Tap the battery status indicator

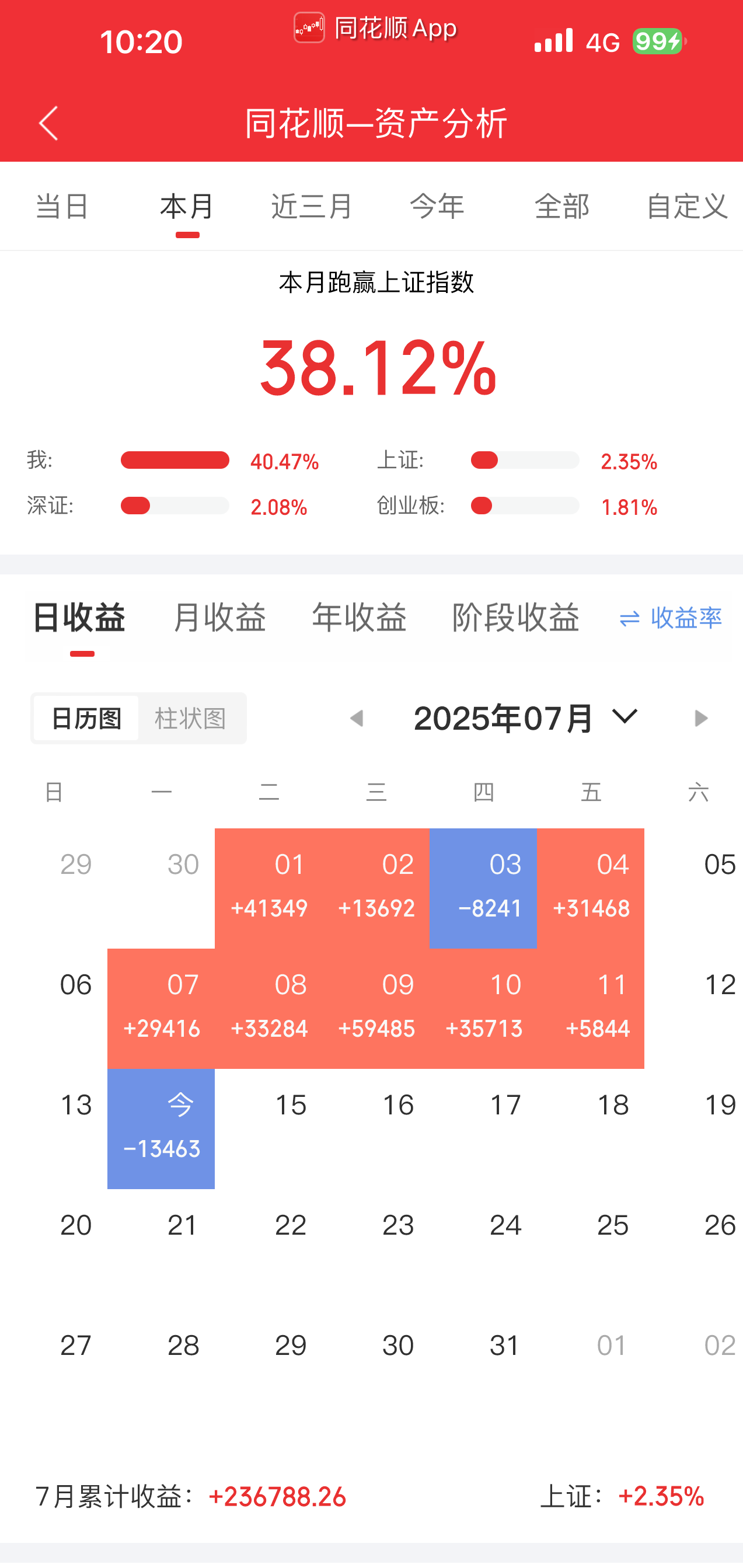pos(659,41)
